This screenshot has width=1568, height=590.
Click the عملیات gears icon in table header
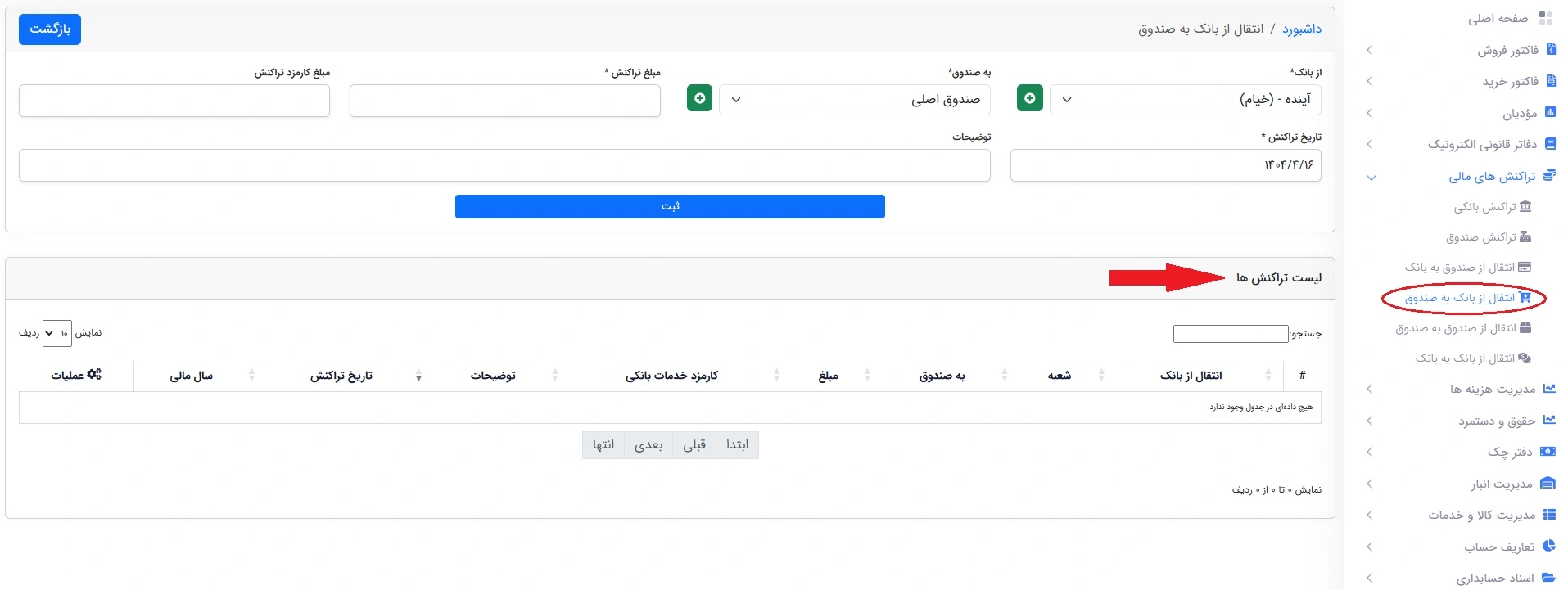94,374
